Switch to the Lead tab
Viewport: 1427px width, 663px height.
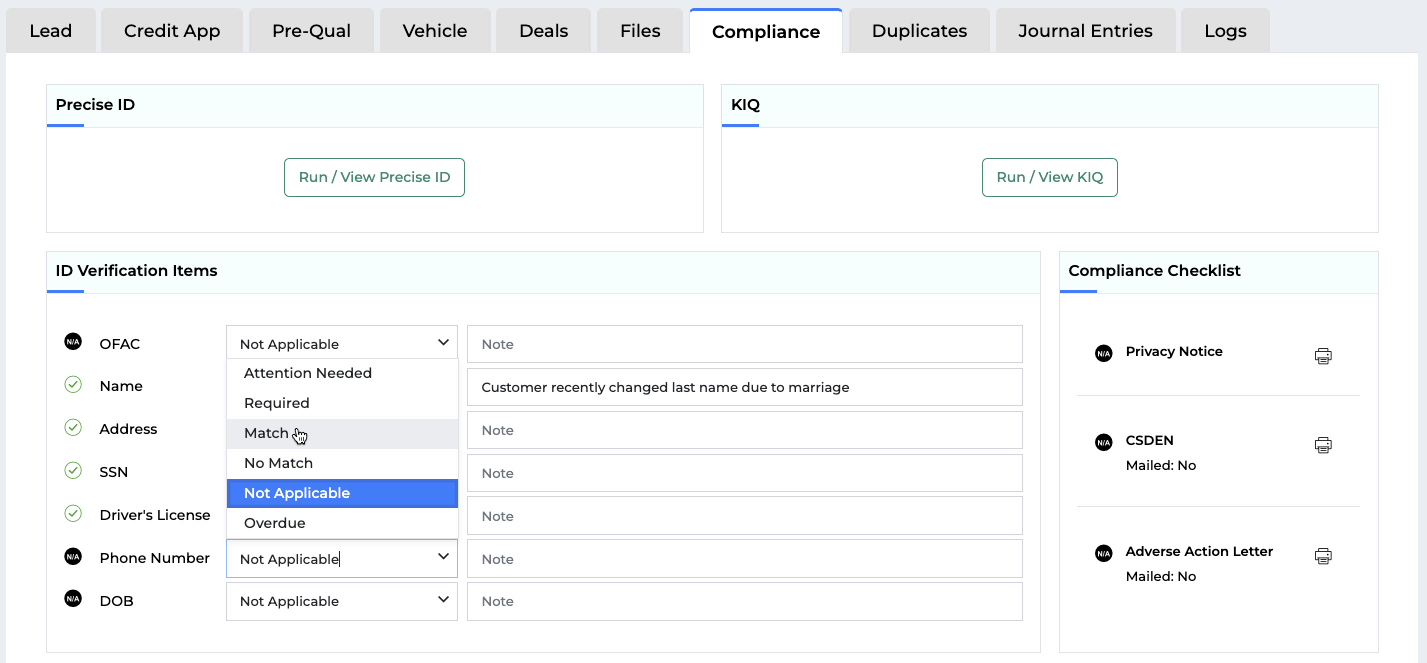[x=51, y=31]
